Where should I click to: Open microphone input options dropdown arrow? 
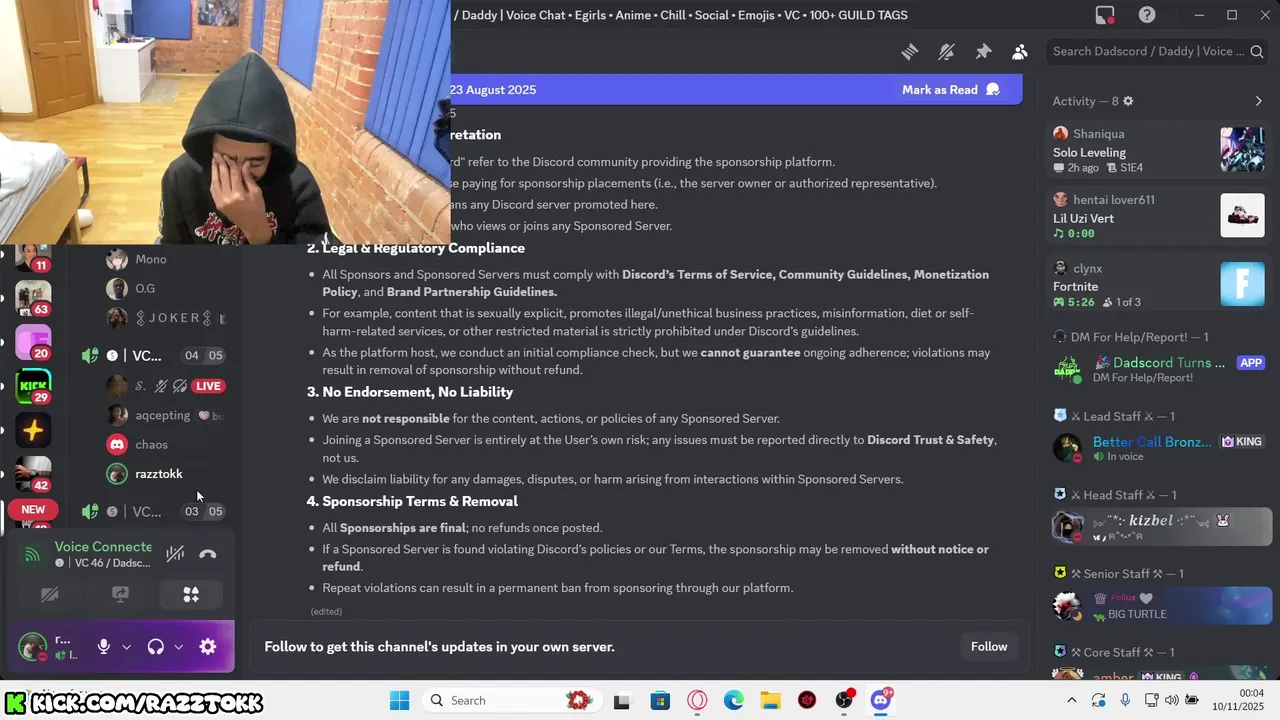pyautogui.click(x=126, y=647)
